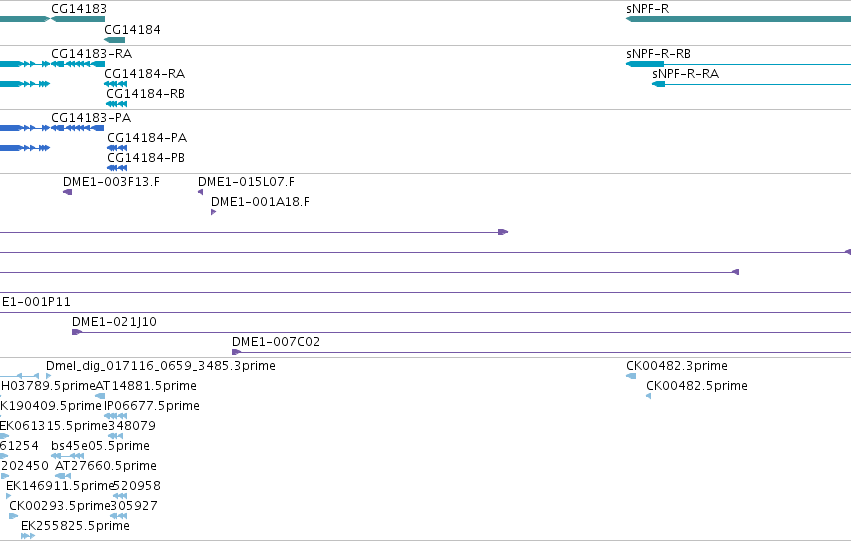This screenshot has width=851, height=541.
Task: Select the EK255825.5prime EST arrows
Action: [x=28, y=536]
